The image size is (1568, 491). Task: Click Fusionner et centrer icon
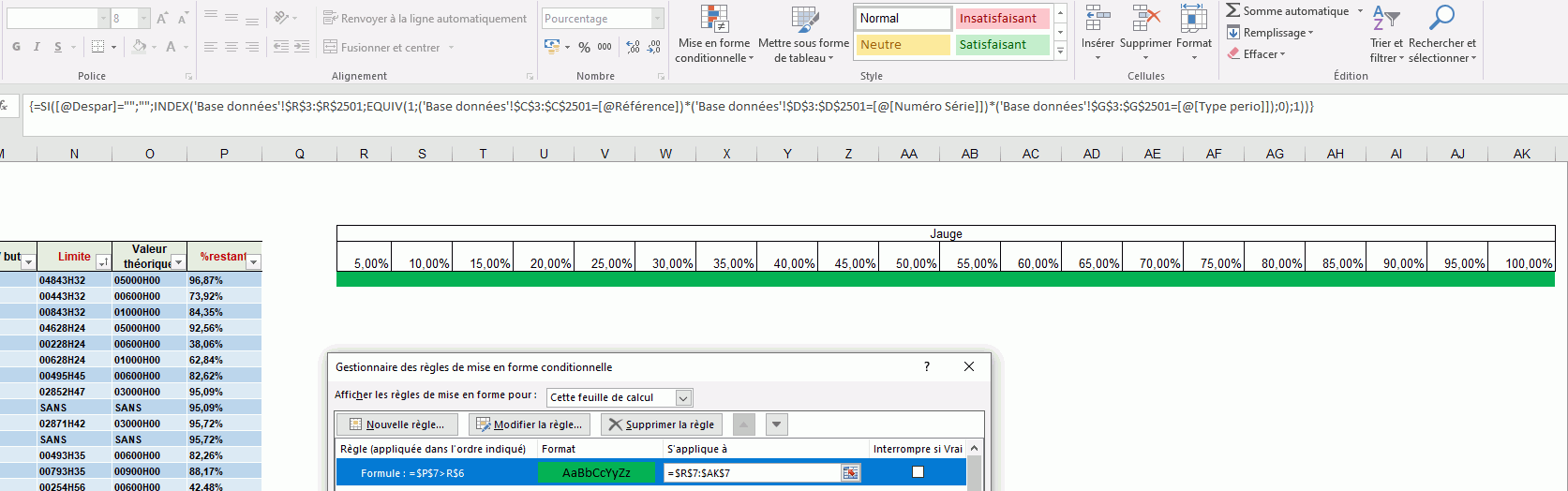(x=331, y=47)
